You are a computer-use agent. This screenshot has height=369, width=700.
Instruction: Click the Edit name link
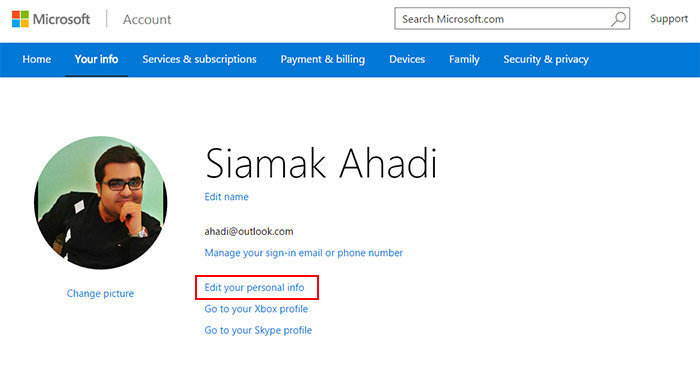point(226,197)
